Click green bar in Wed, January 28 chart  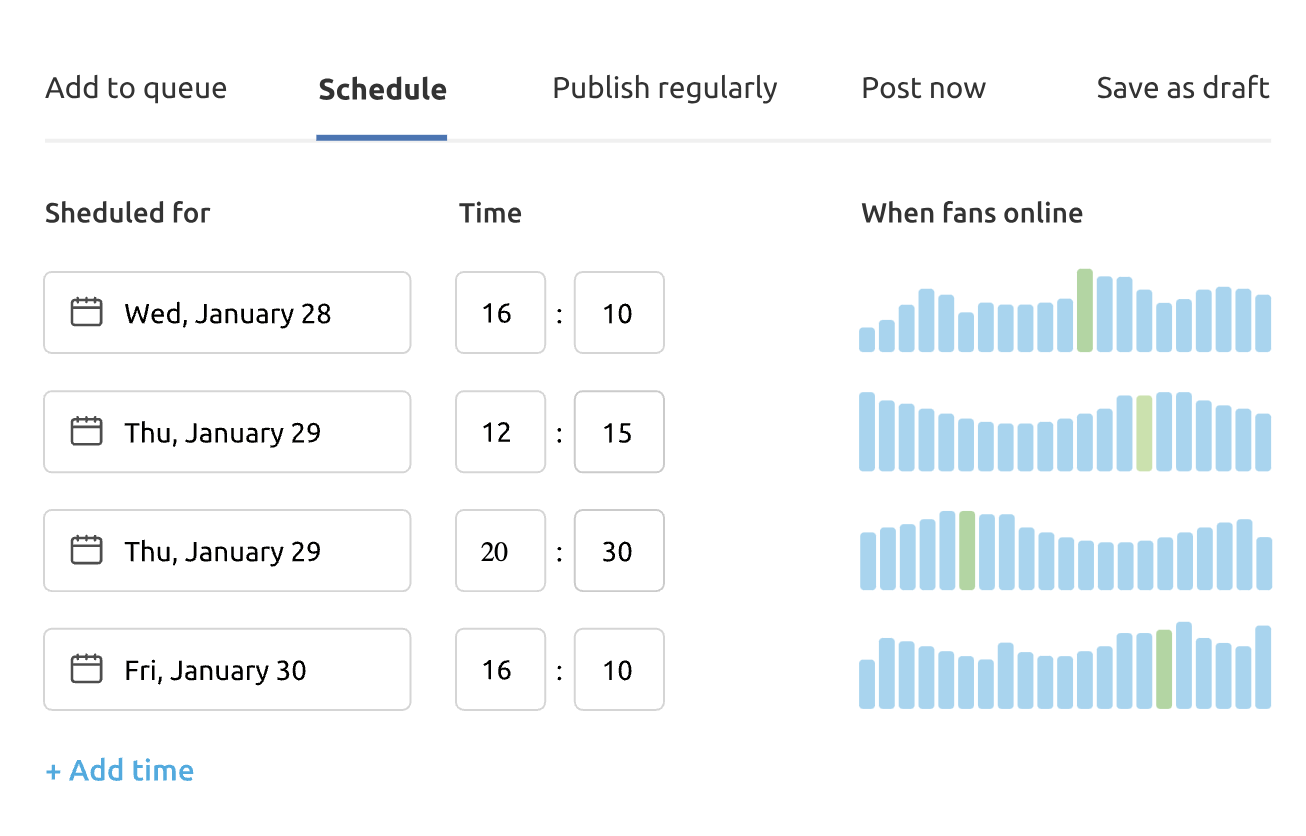click(x=1084, y=311)
